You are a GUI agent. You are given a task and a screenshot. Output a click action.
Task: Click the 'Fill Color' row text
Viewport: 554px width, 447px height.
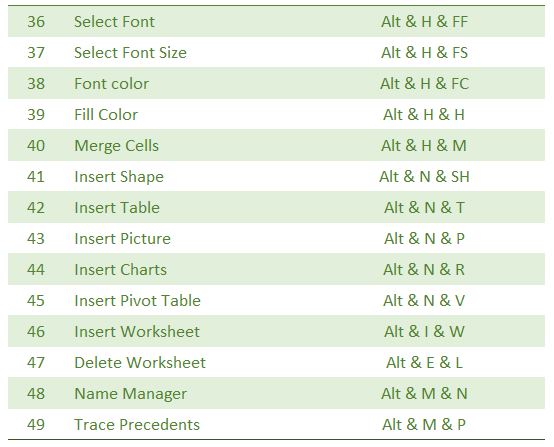coord(106,114)
